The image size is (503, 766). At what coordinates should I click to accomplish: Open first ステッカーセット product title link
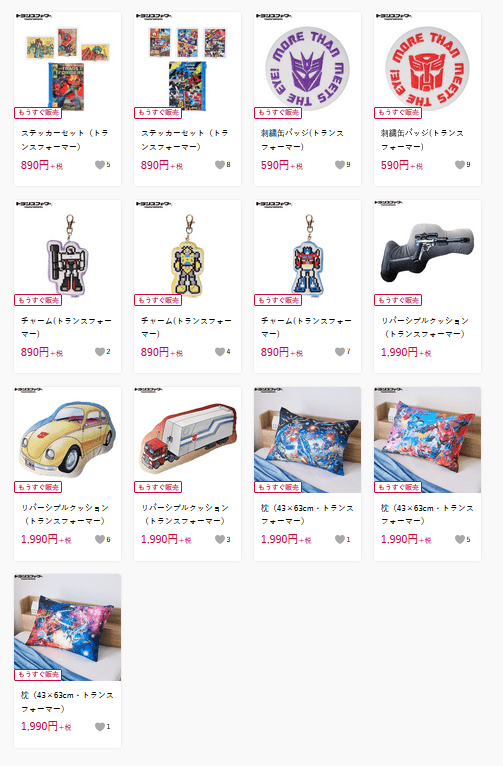point(64,140)
